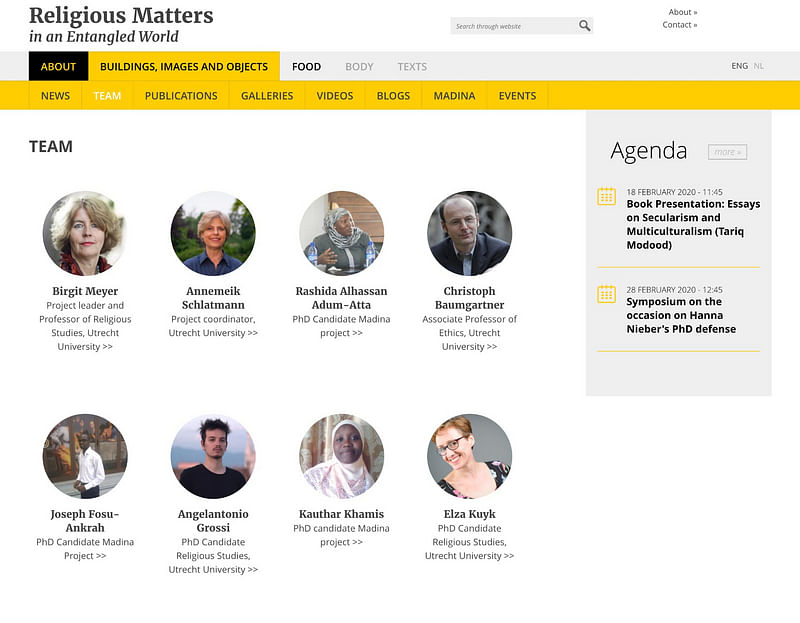Click calendar icon for 28 February event
Image resolution: width=800 pixels, height=623 pixels.
[606, 294]
